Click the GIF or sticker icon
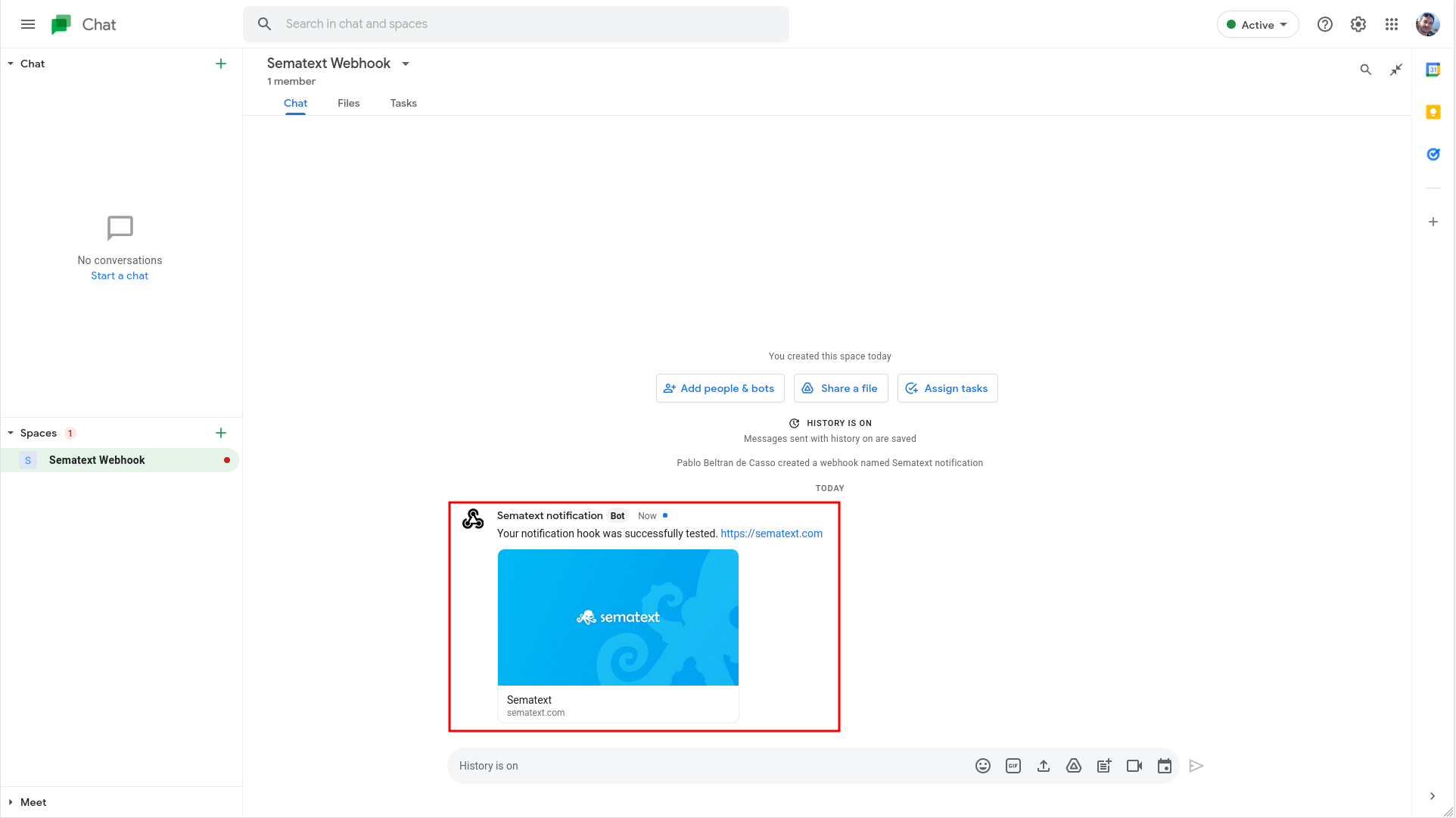The image size is (1456, 818). coord(1012,765)
